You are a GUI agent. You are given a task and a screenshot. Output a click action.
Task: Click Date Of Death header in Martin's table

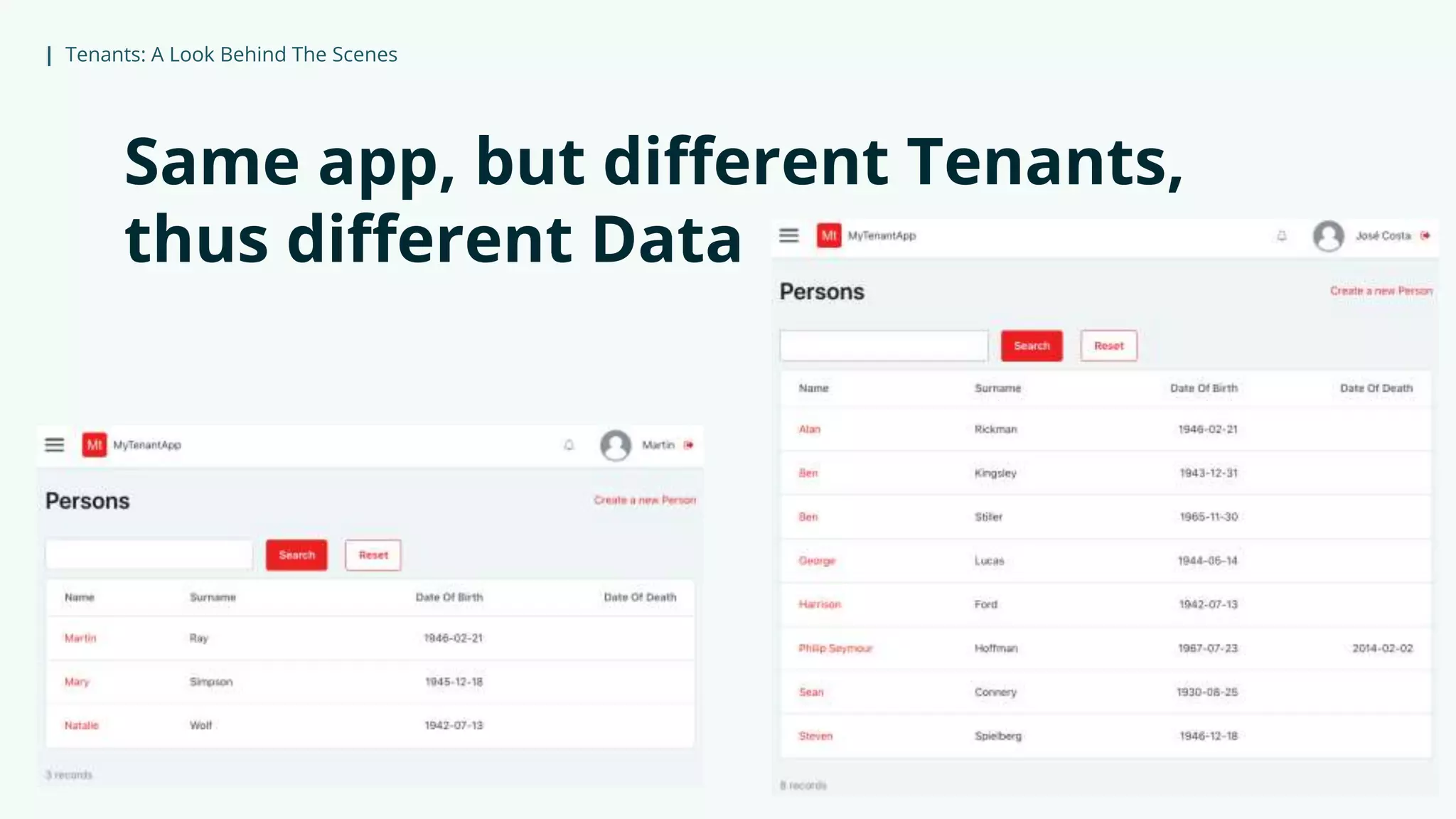tap(640, 597)
